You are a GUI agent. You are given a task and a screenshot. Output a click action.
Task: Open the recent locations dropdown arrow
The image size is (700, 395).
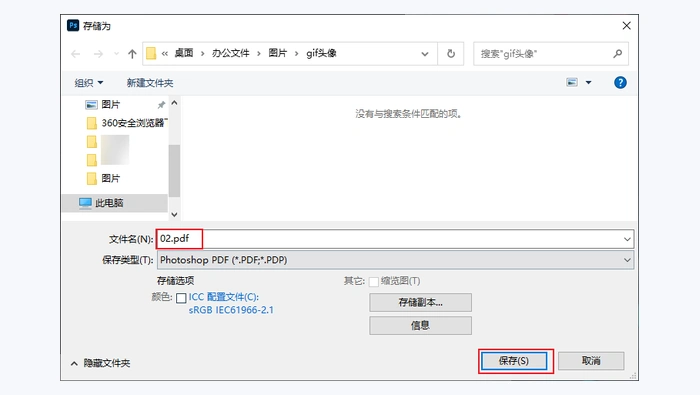[x=117, y=54]
